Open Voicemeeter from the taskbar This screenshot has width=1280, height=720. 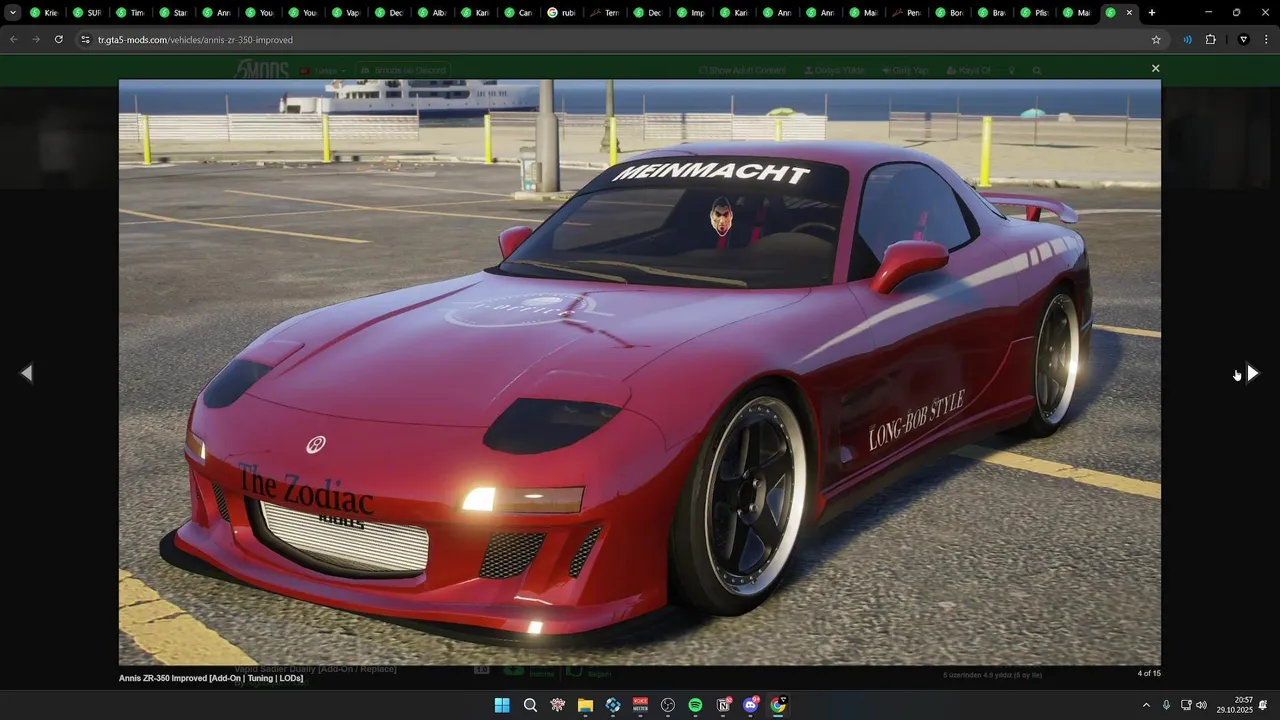click(640, 705)
